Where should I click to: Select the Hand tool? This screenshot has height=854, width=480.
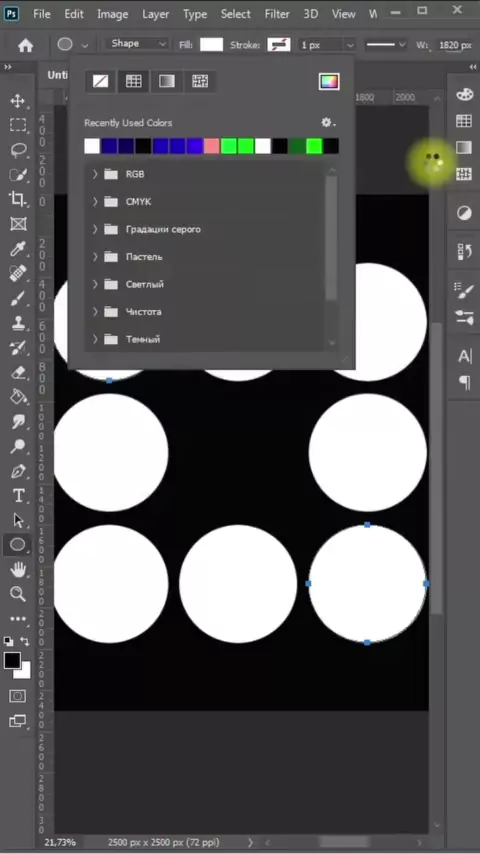pos(17,570)
